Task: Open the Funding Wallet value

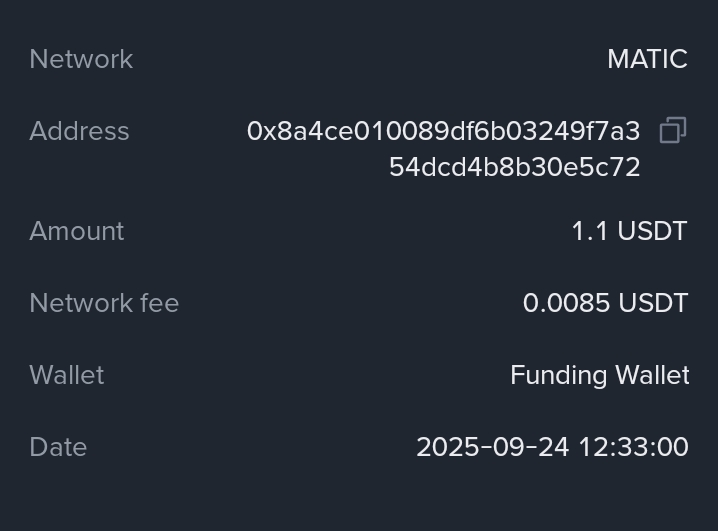Action: pos(599,375)
